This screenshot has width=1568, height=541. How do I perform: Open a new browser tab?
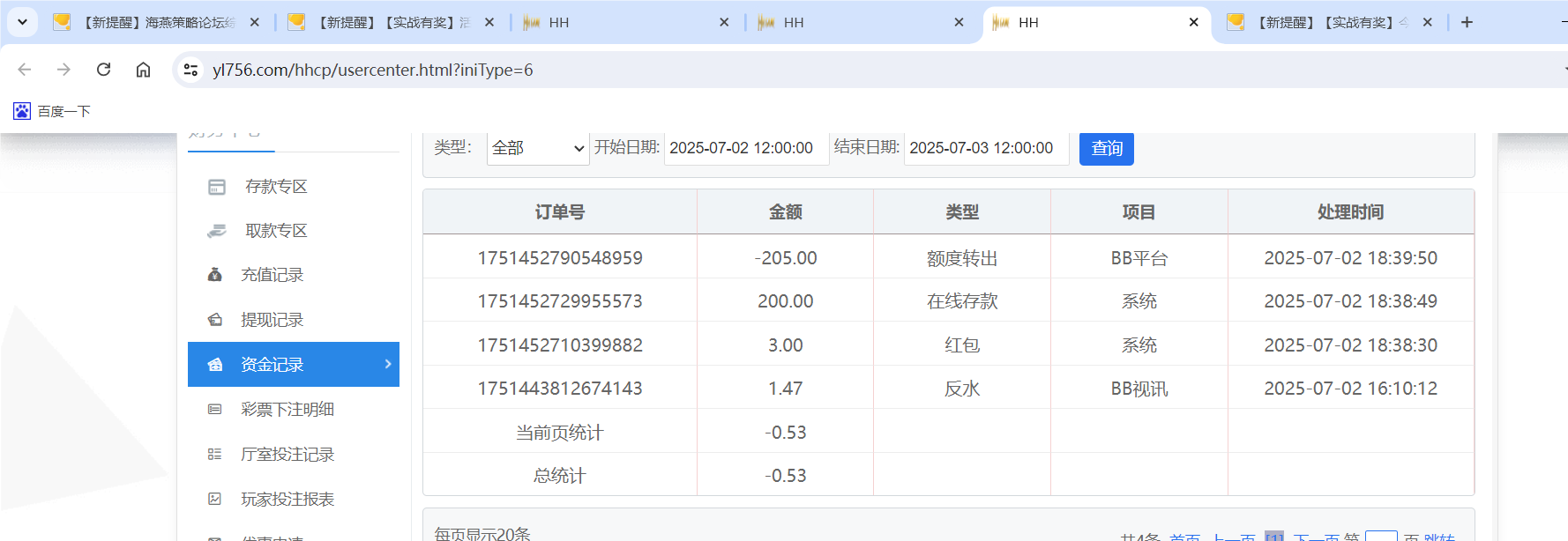1467,22
